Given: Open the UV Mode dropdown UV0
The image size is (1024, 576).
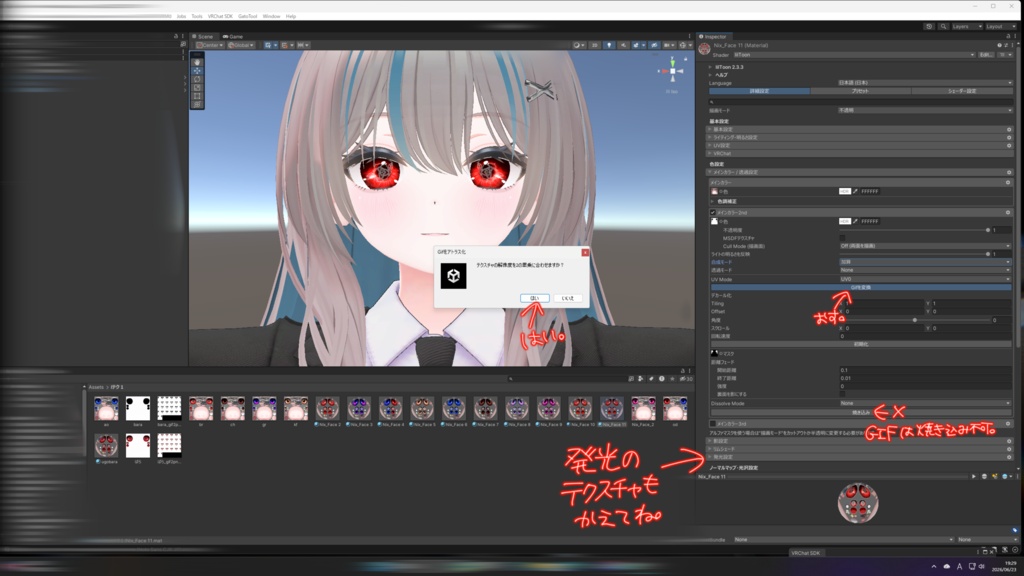Looking at the screenshot, I should tap(925, 279).
